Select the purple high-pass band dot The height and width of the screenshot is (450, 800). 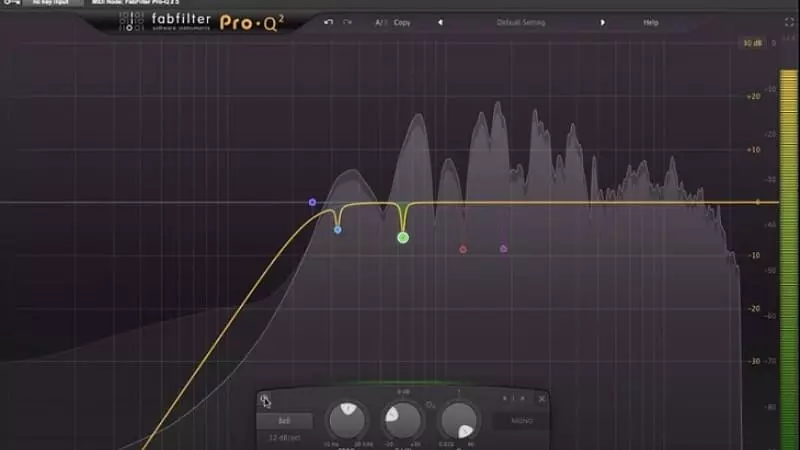pyautogui.click(x=312, y=203)
